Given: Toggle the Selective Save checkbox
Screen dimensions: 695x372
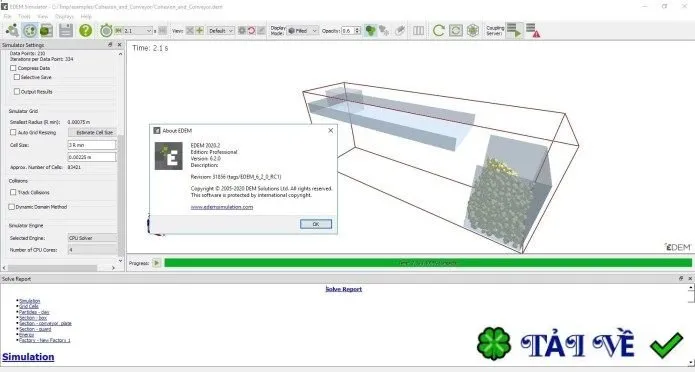Looking at the screenshot, I should pos(17,77).
